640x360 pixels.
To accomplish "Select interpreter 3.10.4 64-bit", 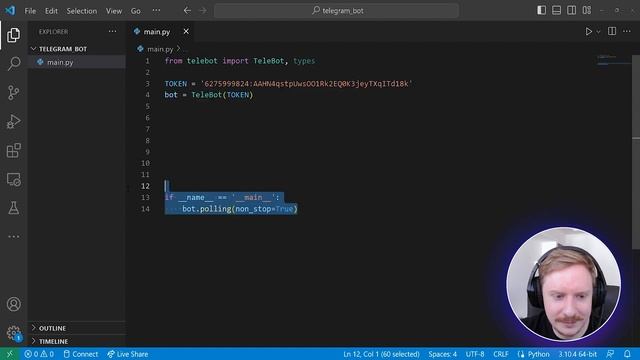I will pyautogui.click(x=578, y=354).
